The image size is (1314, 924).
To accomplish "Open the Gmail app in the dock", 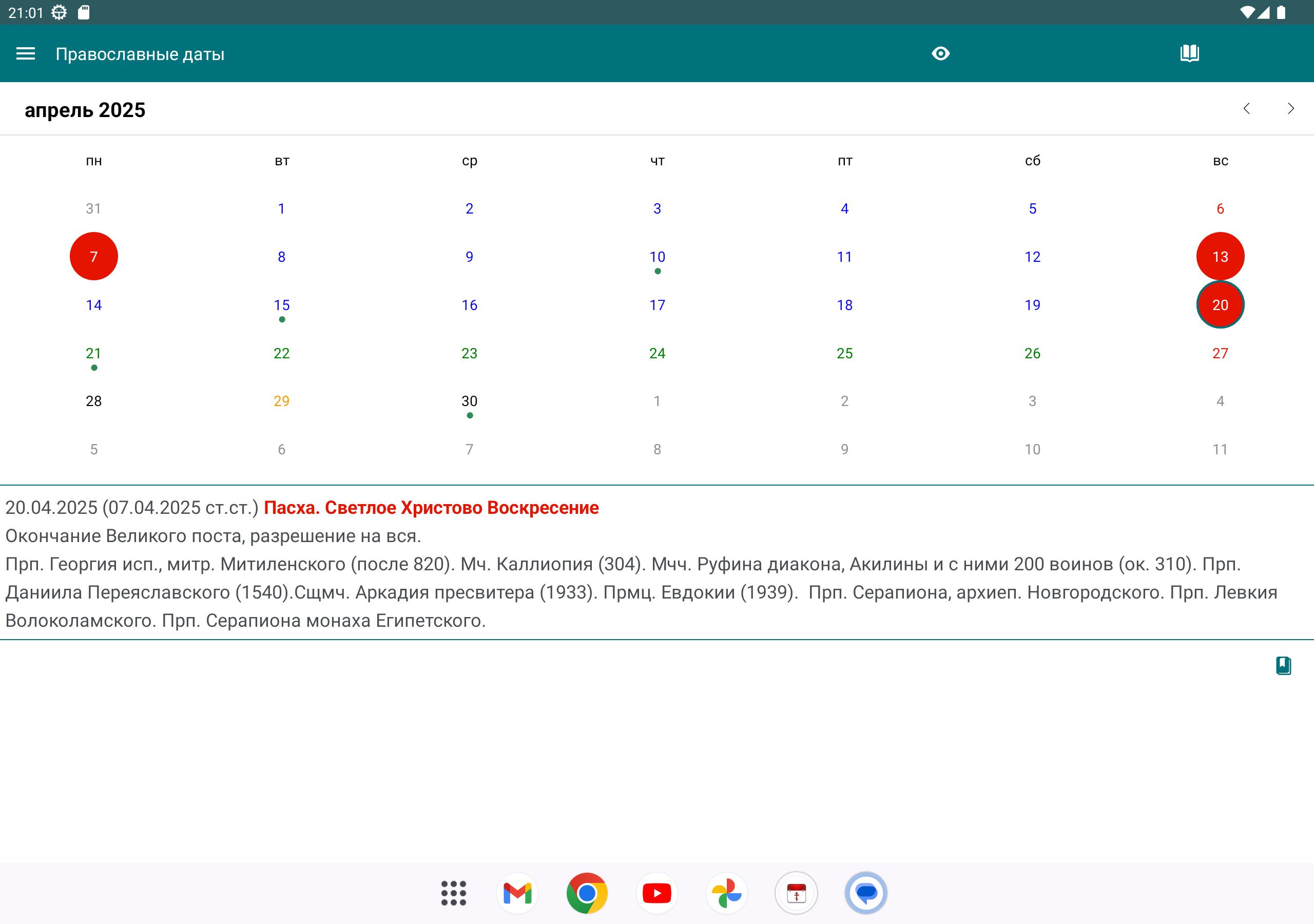I will tap(517, 893).
